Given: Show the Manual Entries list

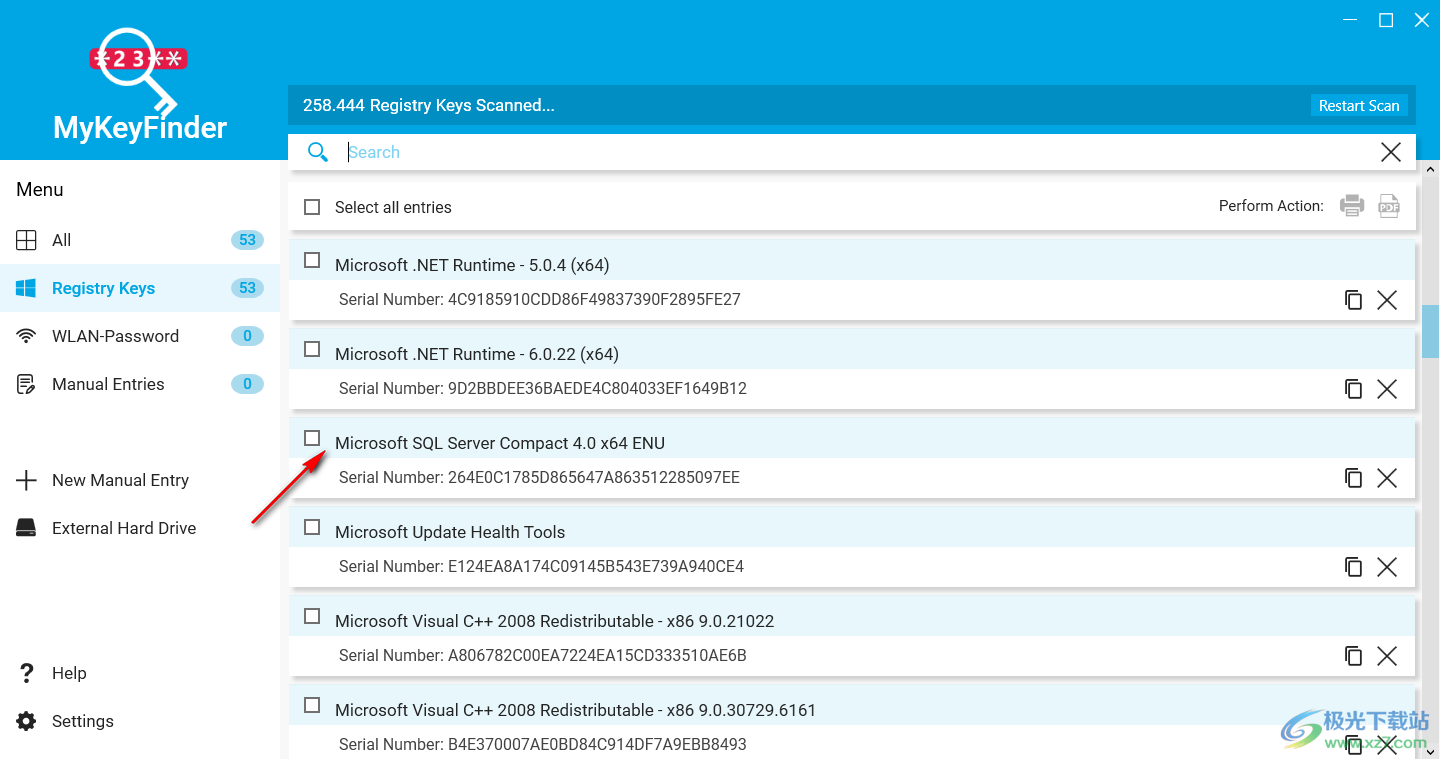Looking at the screenshot, I should point(140,384).
